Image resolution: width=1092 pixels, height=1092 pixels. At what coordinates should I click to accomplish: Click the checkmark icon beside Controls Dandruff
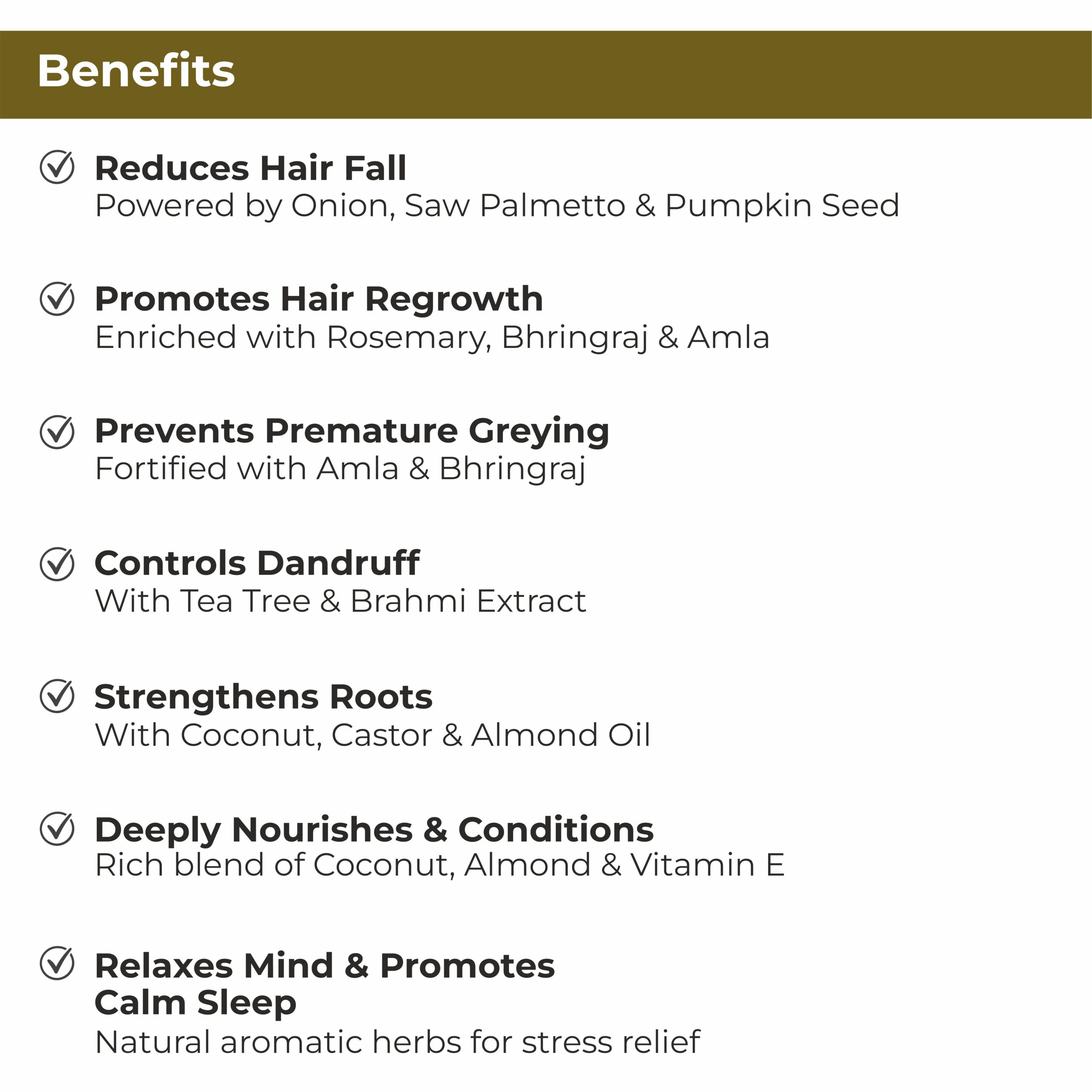tap(57, 563)
